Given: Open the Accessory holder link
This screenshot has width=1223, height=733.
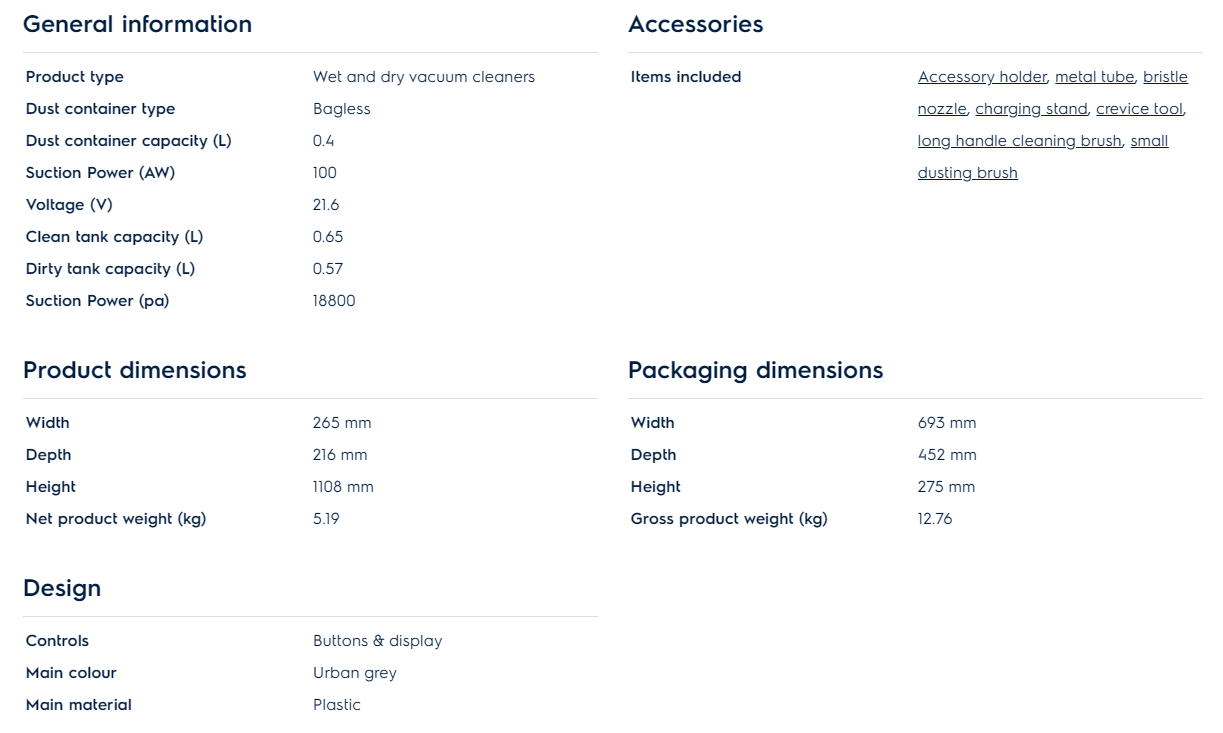Looking at the screenshot, I should point(981,77).
